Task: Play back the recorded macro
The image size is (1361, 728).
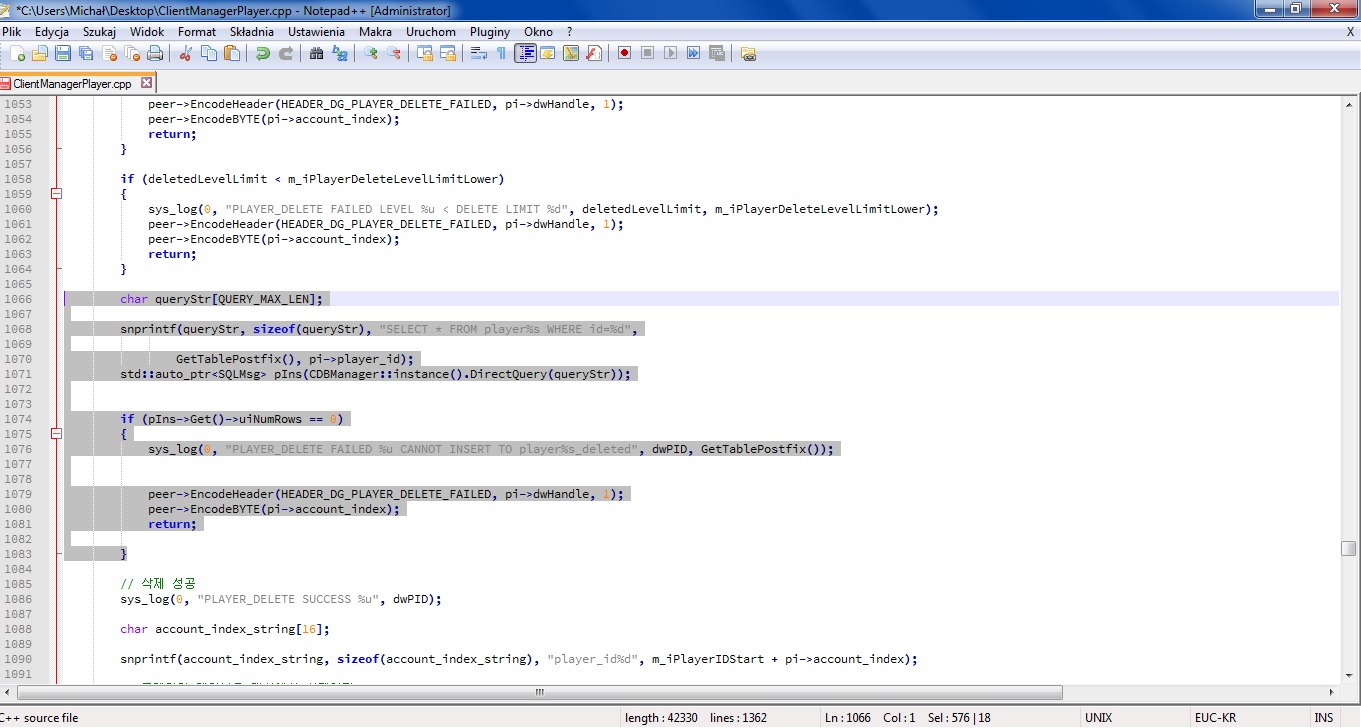Action: (x=671, y=53)
